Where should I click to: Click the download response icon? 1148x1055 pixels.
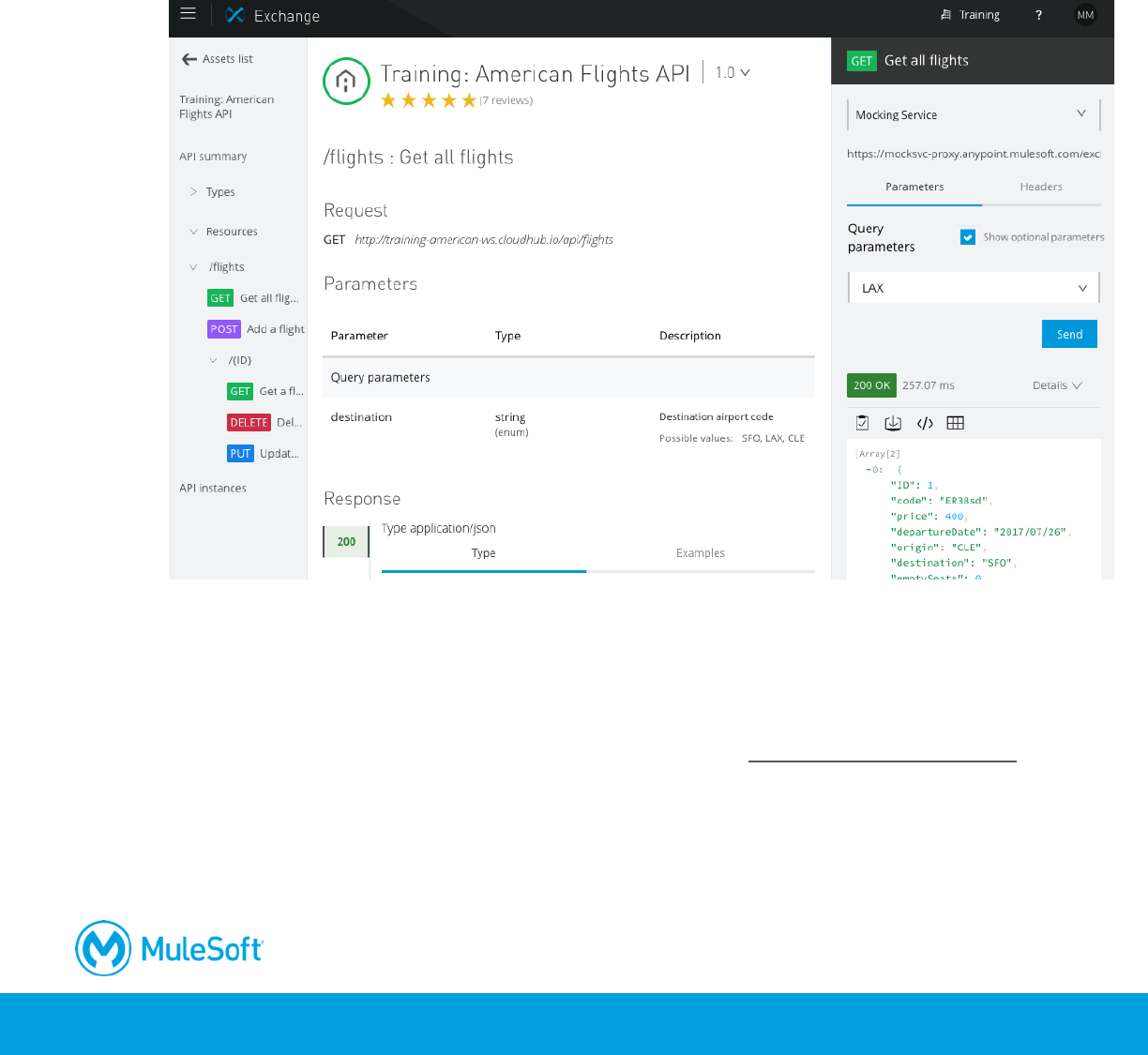click(893, 423)
